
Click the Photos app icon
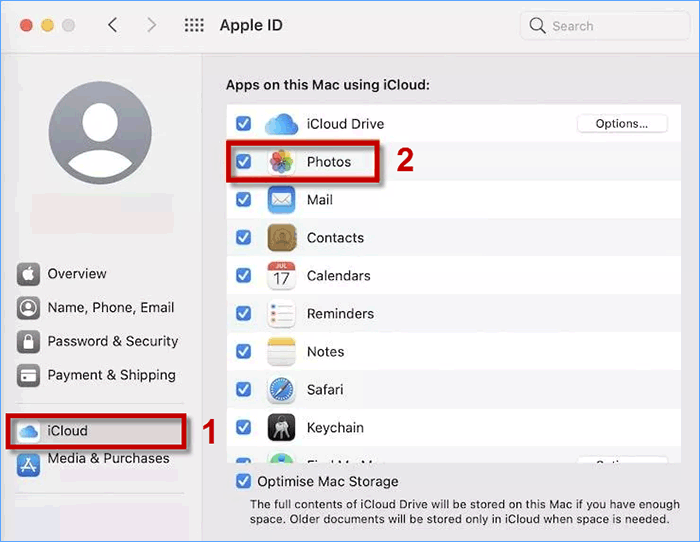(281, 162)
